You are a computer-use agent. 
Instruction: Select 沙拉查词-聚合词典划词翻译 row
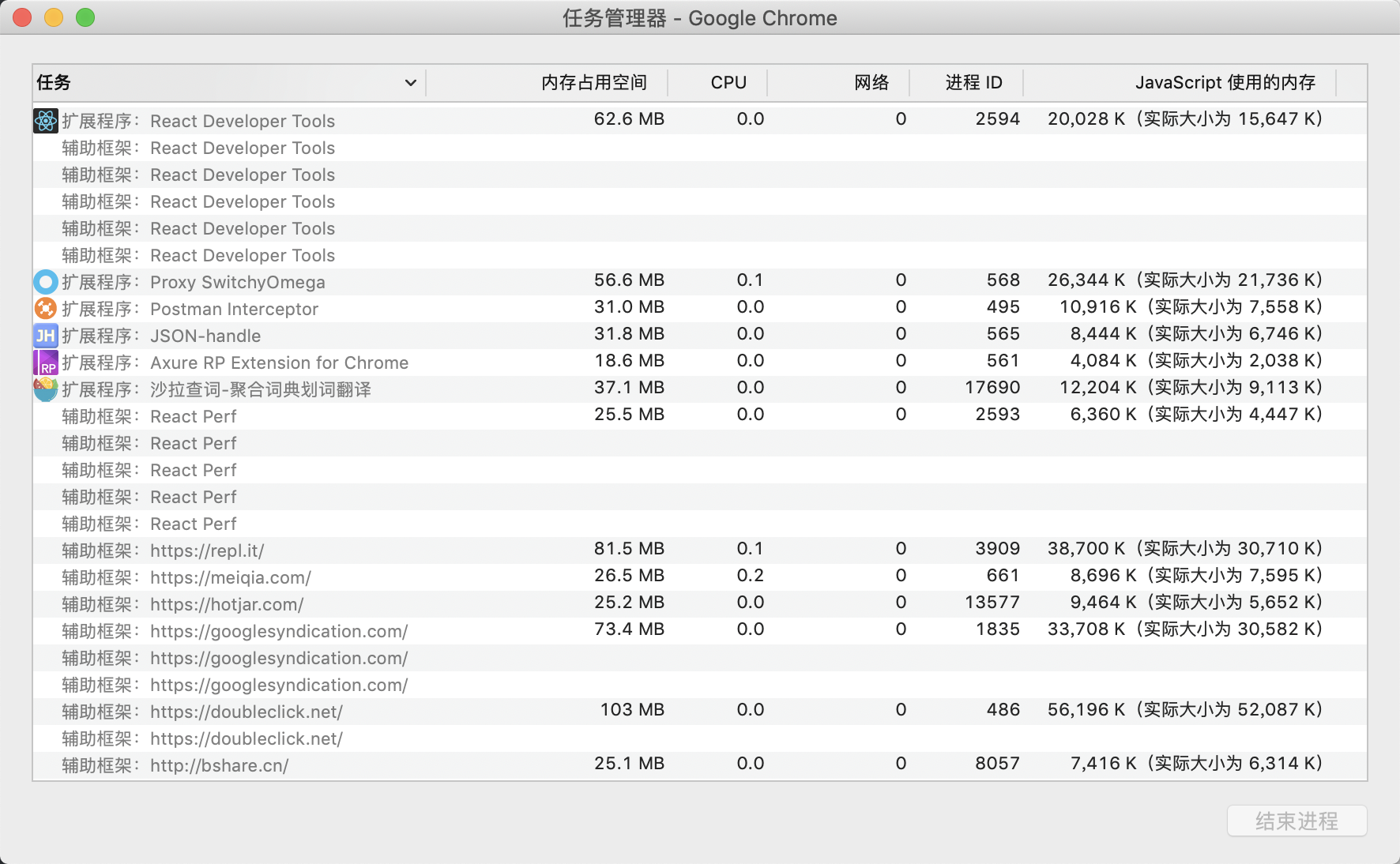pyautogui.click(x=700, y=389)
